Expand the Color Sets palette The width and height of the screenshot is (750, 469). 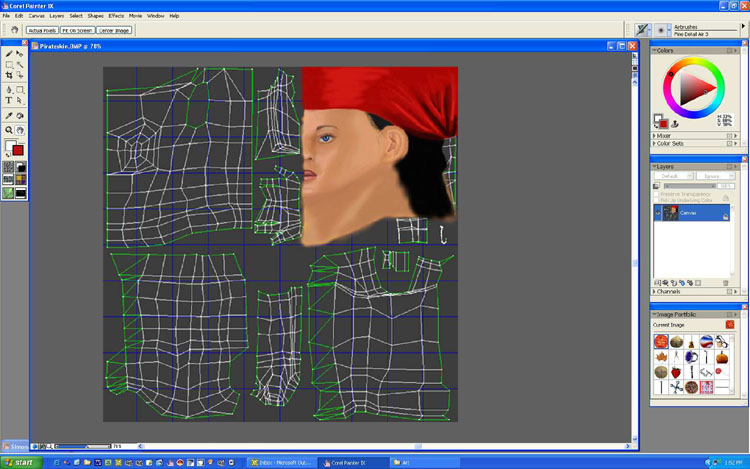pyautogui.click(x=668, y=142)
